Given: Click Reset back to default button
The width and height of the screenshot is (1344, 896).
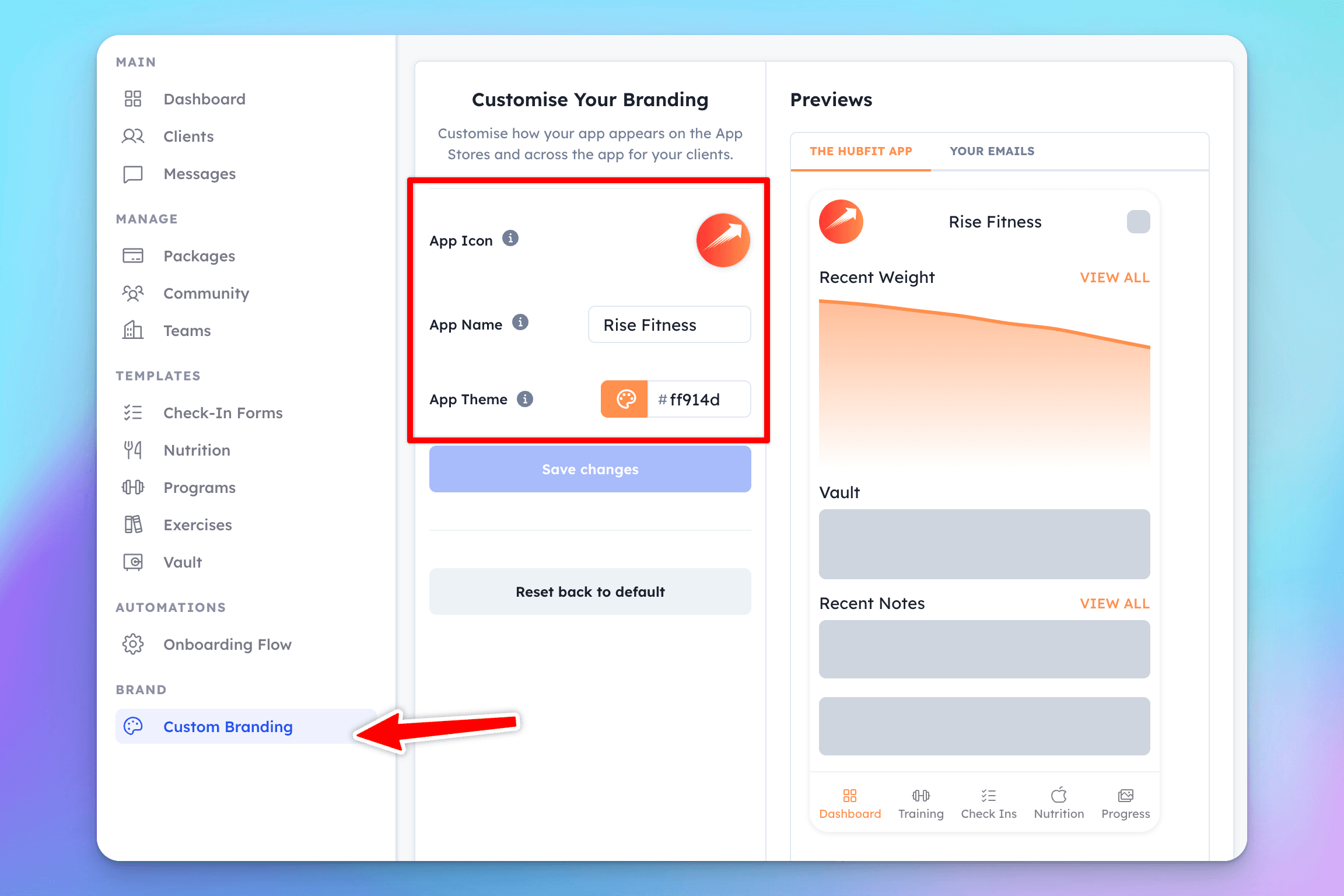Looking at the screenshot, I should 590,591.
